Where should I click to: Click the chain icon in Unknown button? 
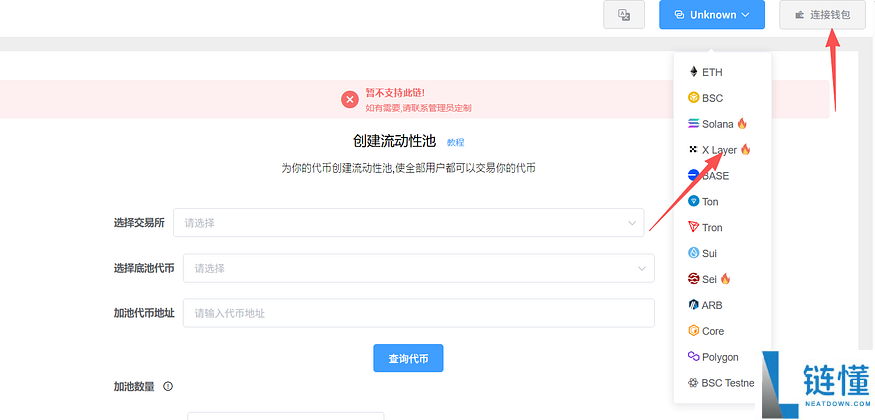coord(679,15)
